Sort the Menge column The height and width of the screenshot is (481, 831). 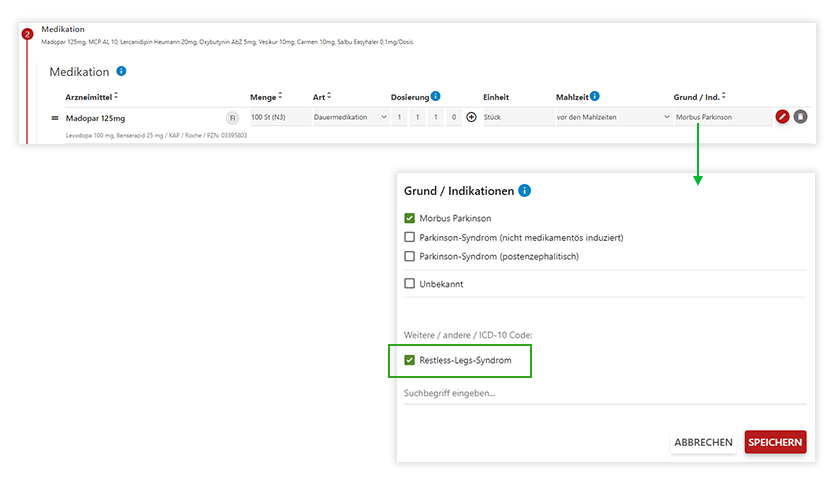pos(265,96)
